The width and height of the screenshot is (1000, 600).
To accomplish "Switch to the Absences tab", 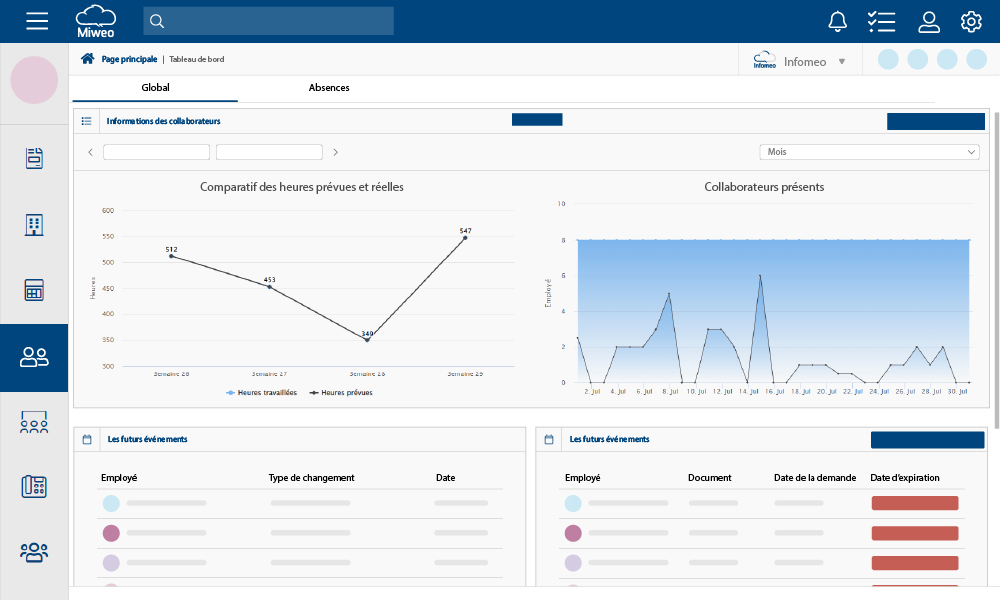I will point(329,88).
